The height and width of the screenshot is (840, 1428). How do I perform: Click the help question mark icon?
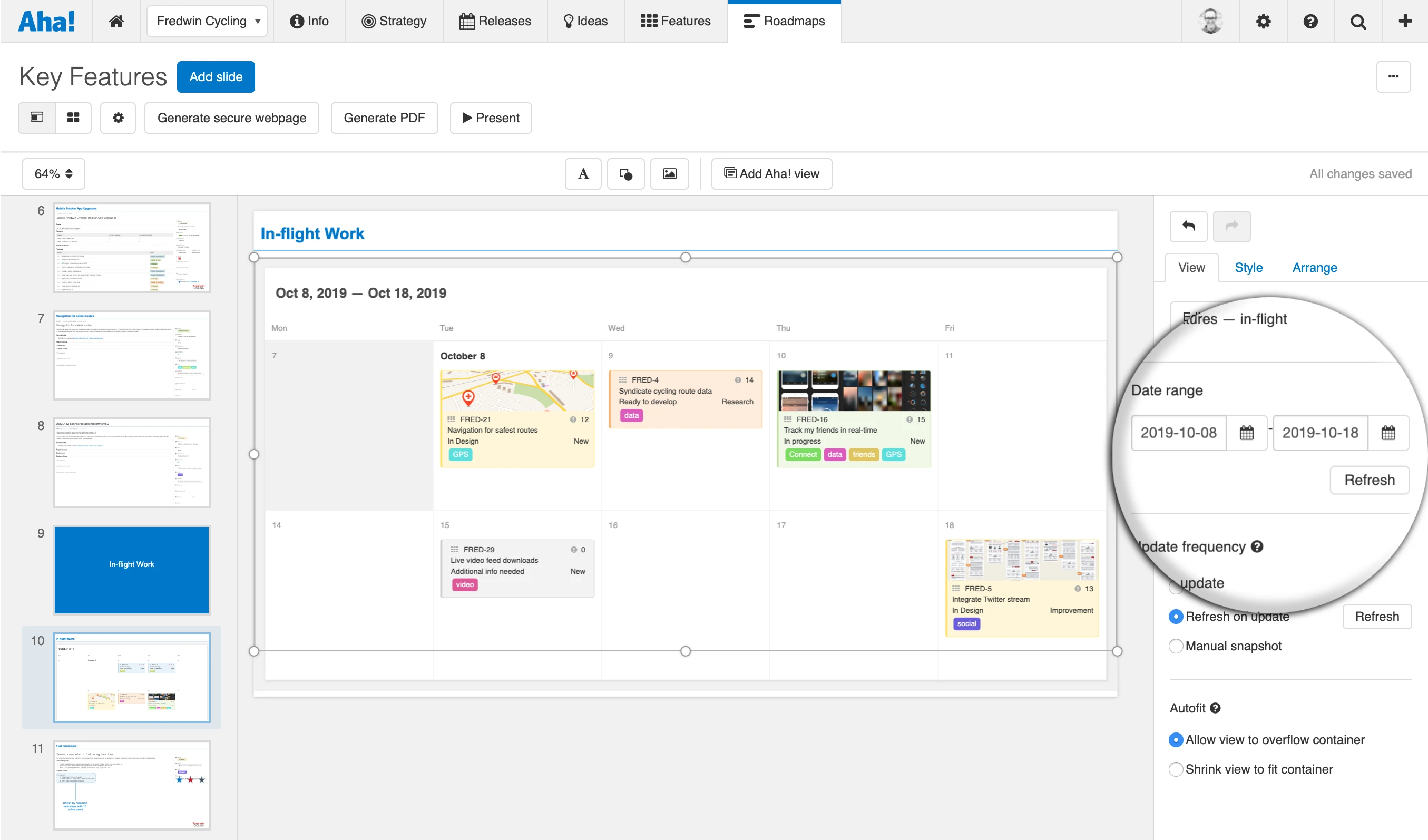[1310, 21]
